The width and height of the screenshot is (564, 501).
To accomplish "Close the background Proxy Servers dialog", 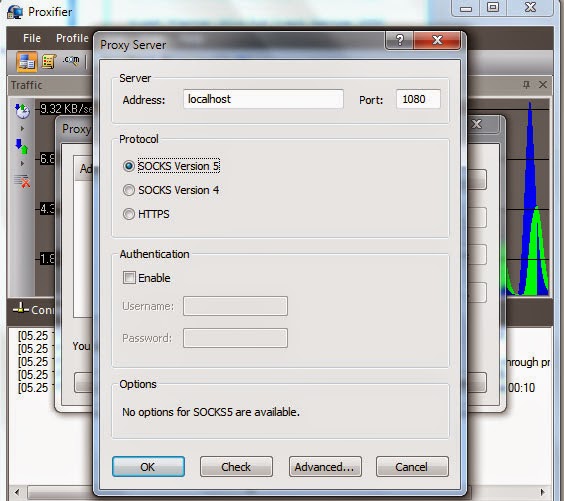I will tap(477, 124).
